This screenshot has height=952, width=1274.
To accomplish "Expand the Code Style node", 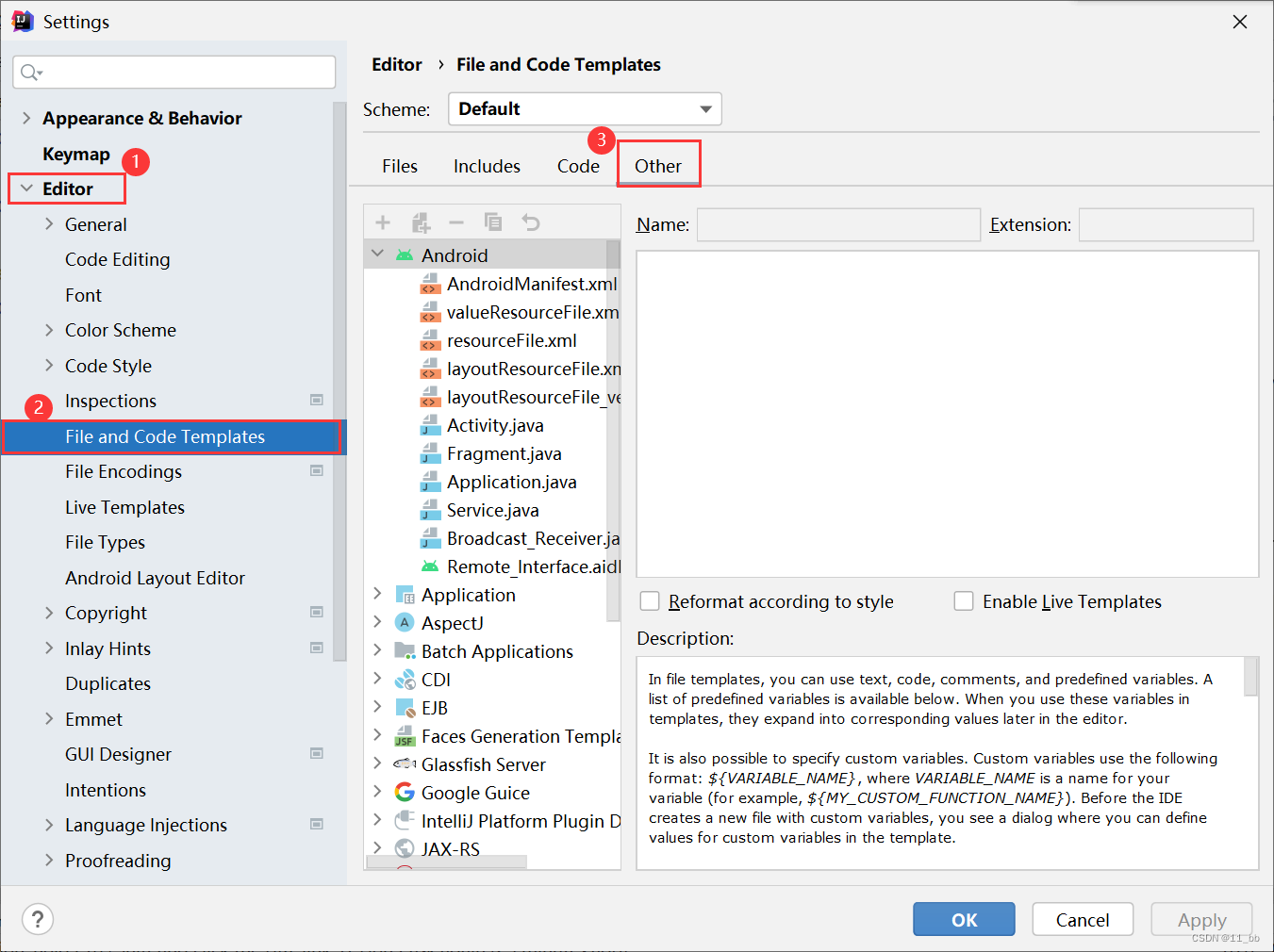I will point(49,366).
